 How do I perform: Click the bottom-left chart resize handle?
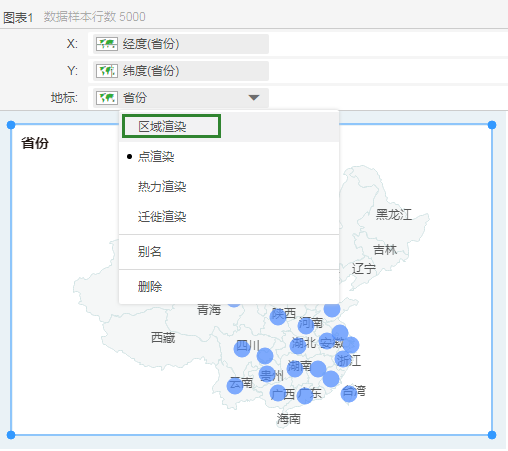tap(11, 435)
